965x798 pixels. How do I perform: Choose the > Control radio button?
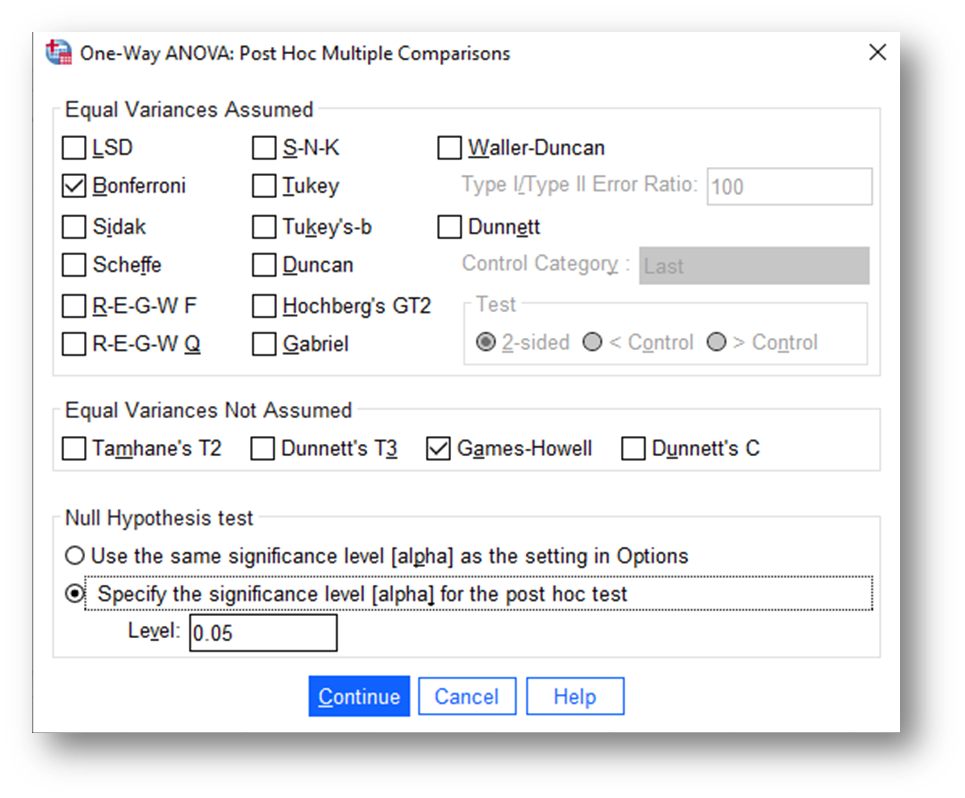point(716,342)
